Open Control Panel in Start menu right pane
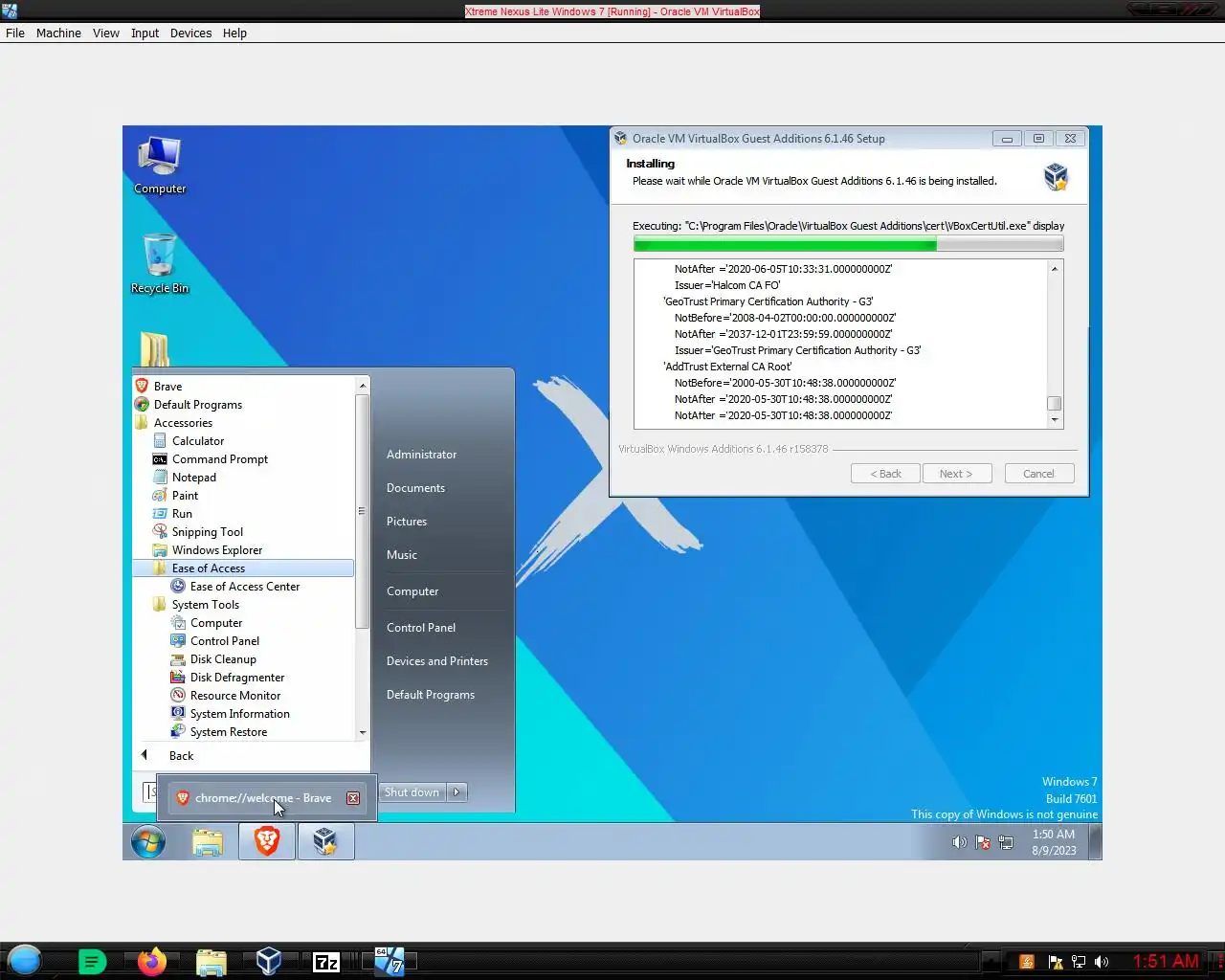Image resolution: width=1225 pixels, height=980 pixels. [421, 628]
